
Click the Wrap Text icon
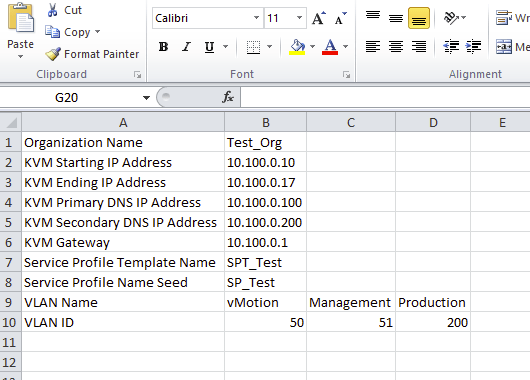[x=504, y=18]
